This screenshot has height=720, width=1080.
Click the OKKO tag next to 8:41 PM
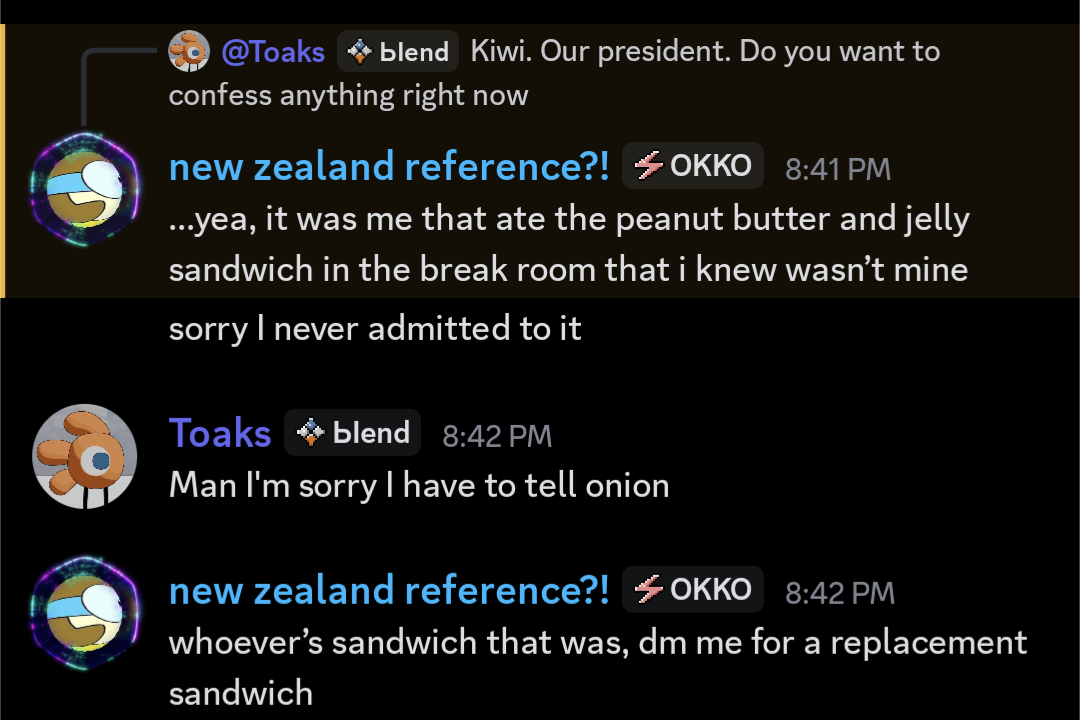tap(693, 166)
